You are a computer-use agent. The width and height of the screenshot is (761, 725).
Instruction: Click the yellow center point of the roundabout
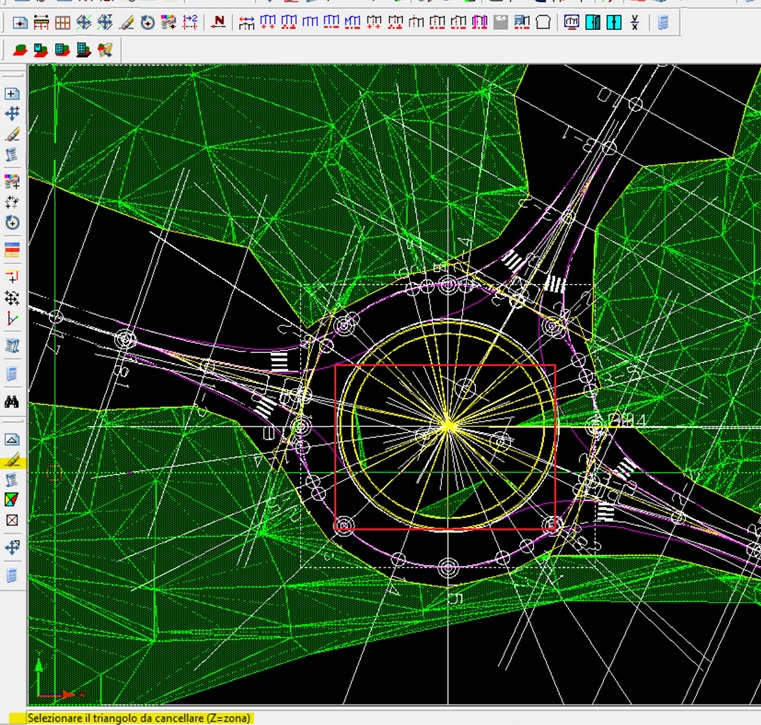(x=449, y=427)
